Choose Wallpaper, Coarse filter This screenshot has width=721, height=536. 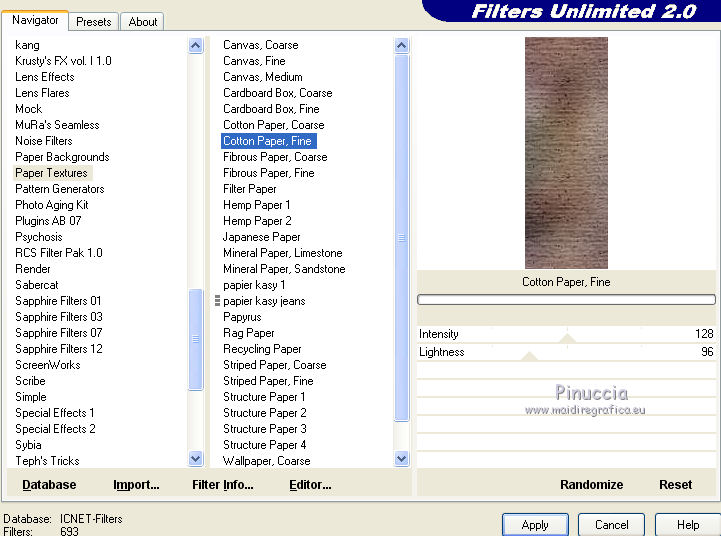266,461
